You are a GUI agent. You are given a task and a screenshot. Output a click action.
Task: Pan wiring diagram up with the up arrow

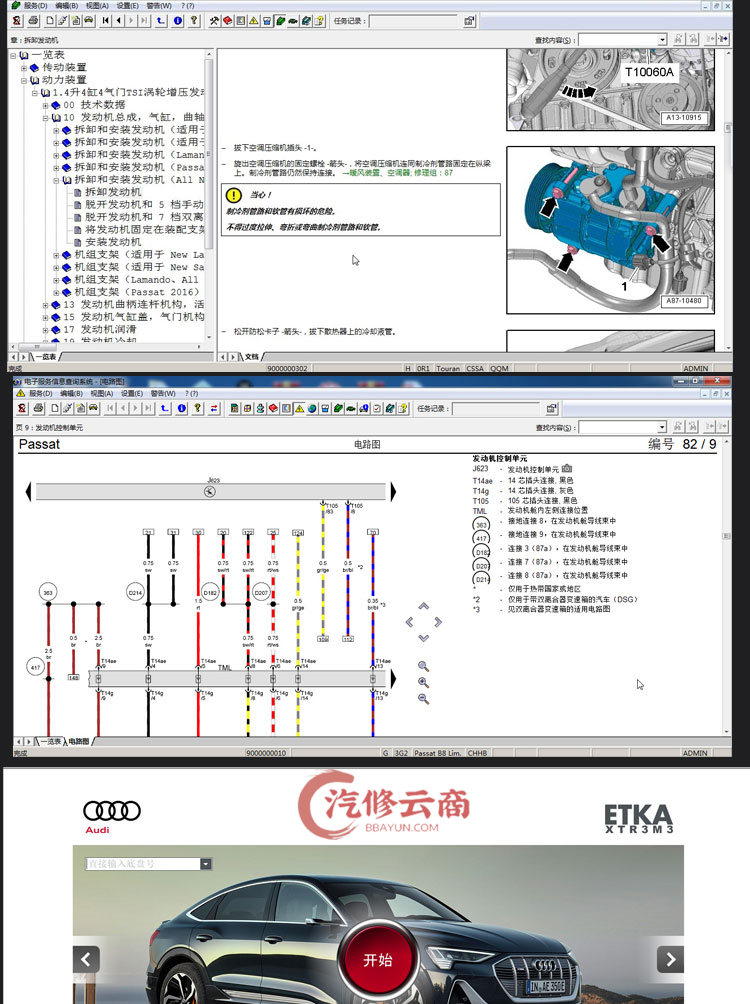click(423, 606)
